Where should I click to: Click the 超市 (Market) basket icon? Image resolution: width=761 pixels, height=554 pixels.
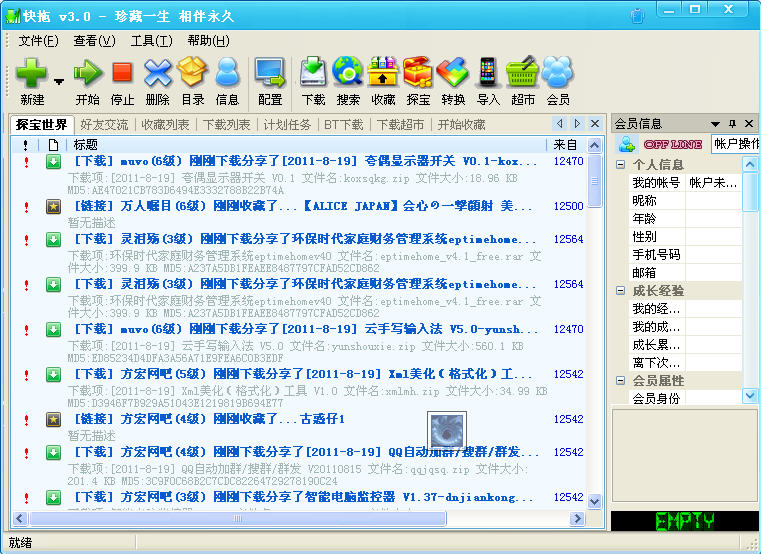click(x=522, y=73)
